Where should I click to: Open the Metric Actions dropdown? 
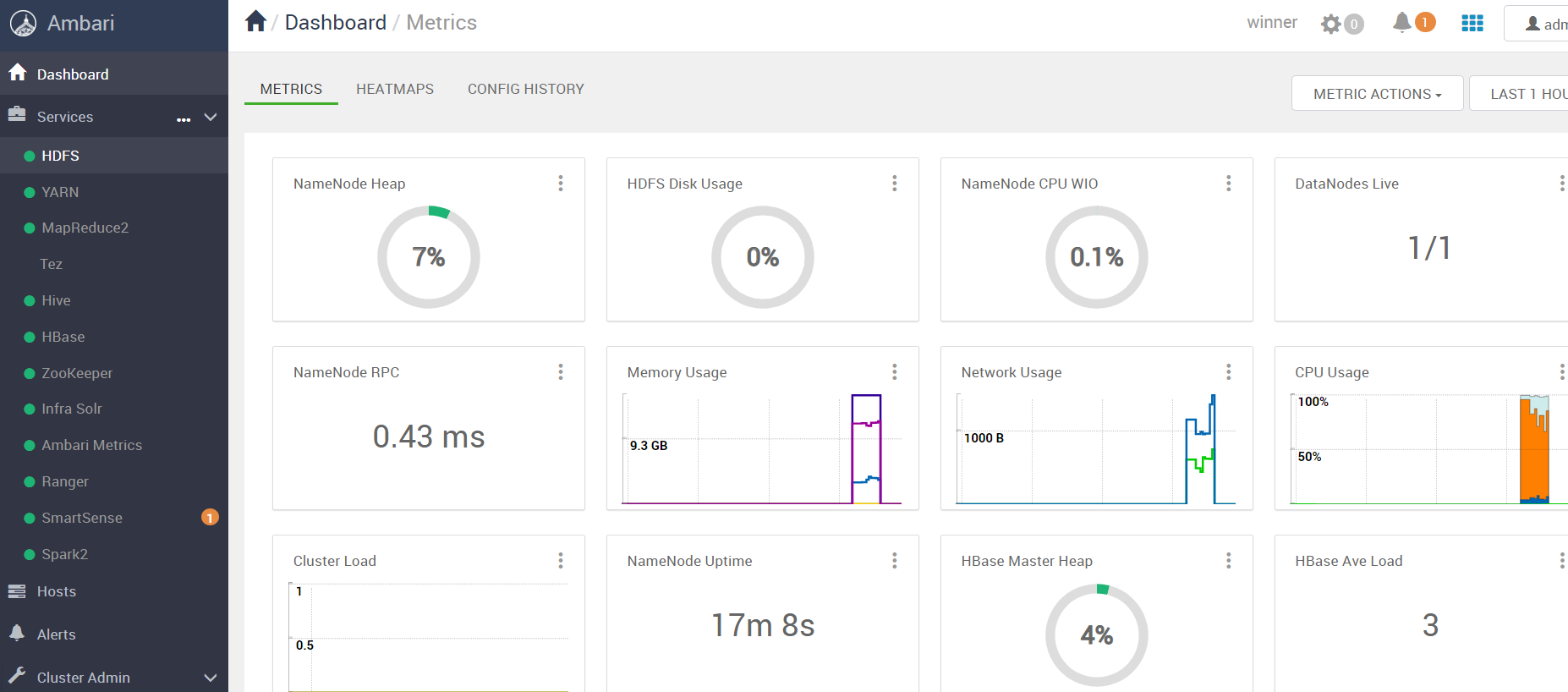1378,94
